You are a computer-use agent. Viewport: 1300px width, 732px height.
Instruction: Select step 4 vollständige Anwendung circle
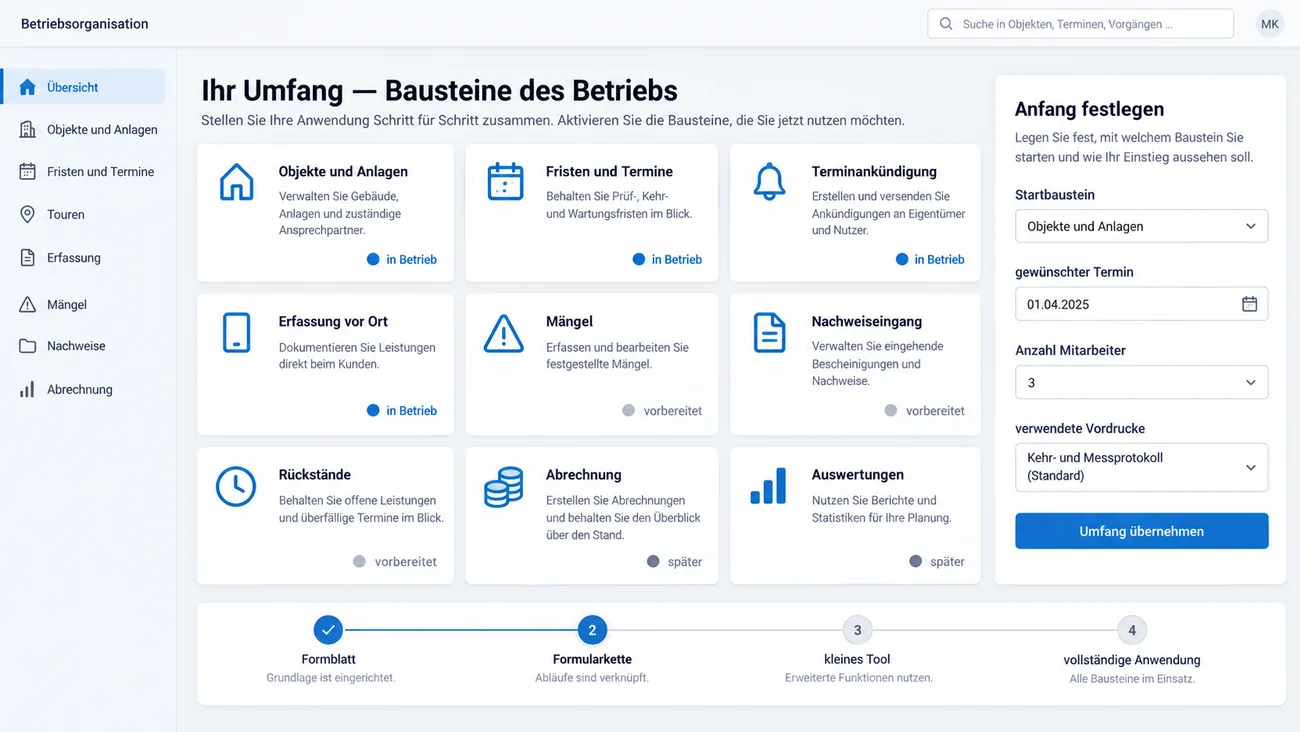coord(1132,630)
